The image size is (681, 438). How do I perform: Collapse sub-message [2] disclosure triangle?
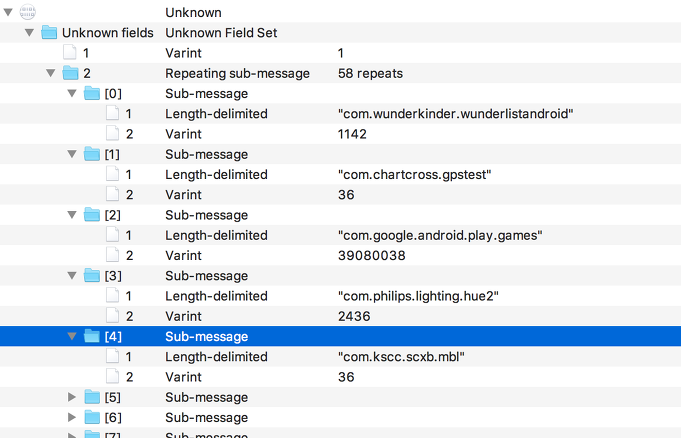(72, 215)
